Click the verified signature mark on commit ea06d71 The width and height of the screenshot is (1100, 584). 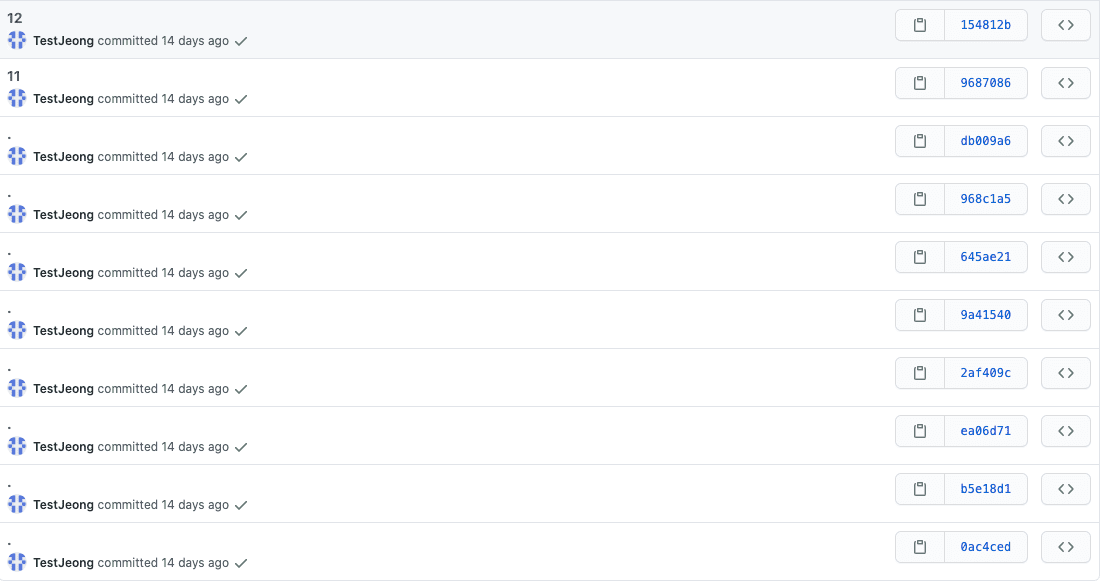(240, 448)
